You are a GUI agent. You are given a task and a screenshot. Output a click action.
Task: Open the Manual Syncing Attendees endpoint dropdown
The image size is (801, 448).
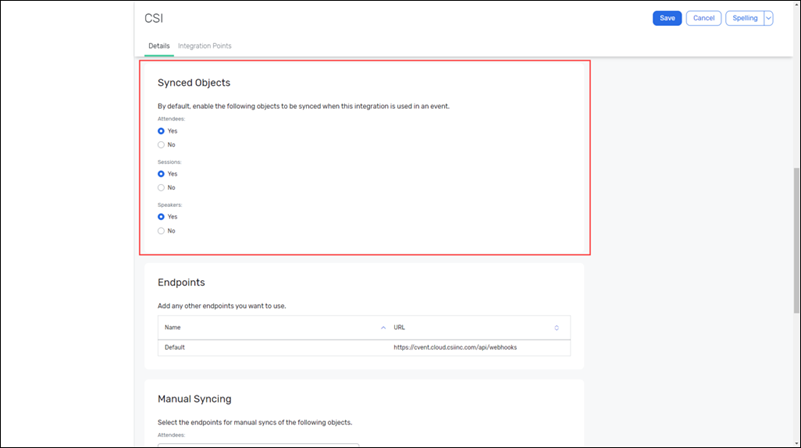[258, 444]
